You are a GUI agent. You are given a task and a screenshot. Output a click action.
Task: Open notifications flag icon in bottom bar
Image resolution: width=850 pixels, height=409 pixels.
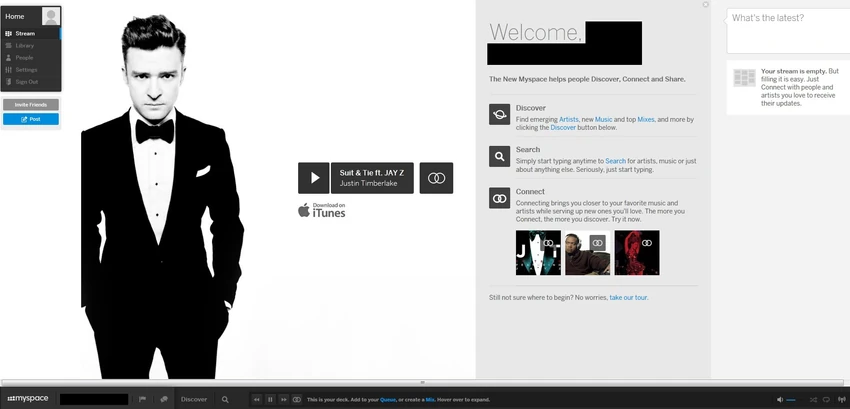point(143,399)
